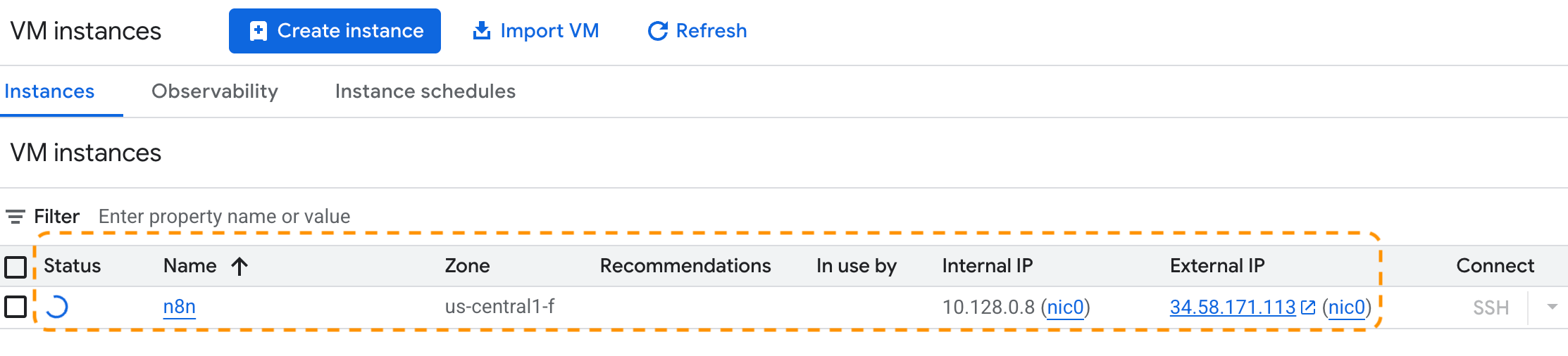
Task: Open the n8n instance link
Action: pyautogui.click(x=179, y=307)
